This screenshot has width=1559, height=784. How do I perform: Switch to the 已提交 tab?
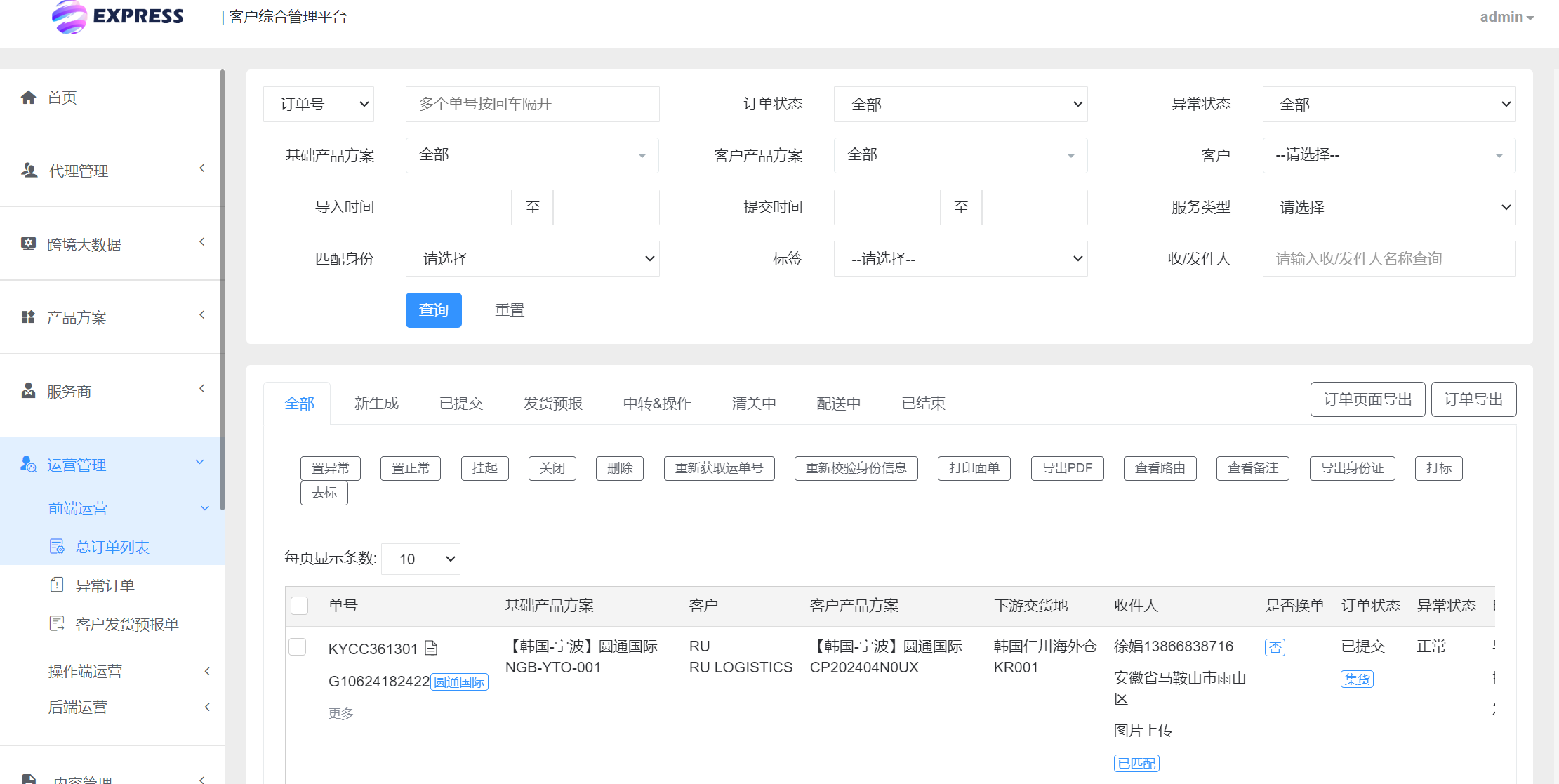pos(461,404)
